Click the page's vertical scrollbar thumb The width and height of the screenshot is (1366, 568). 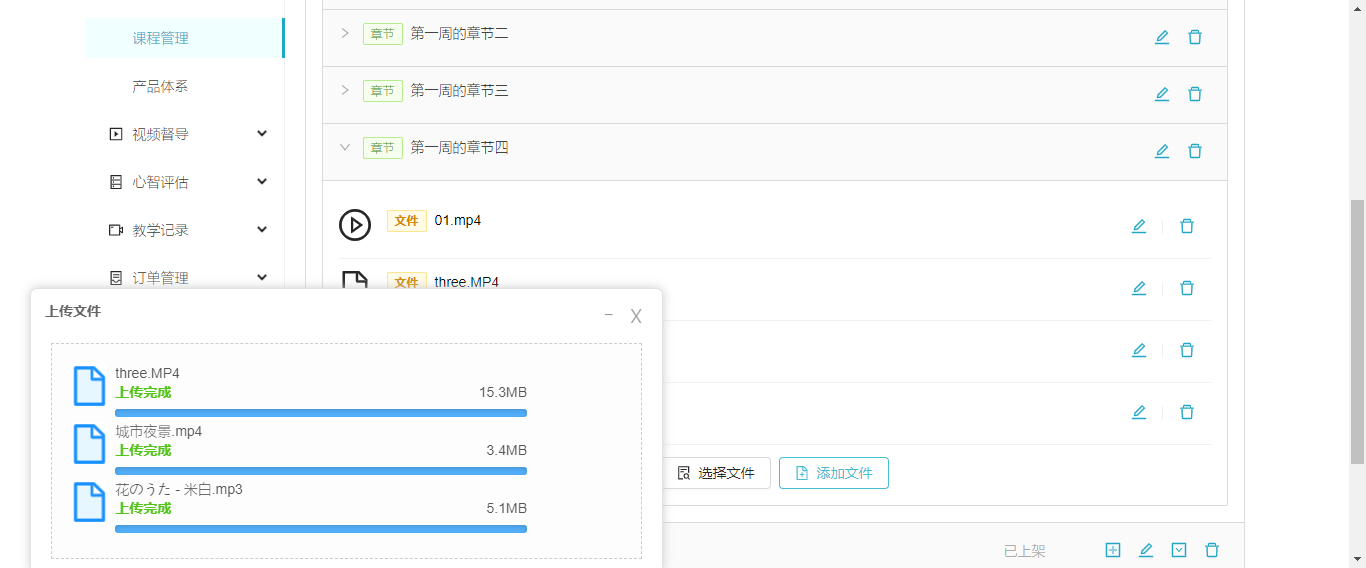pos(1357,332)
